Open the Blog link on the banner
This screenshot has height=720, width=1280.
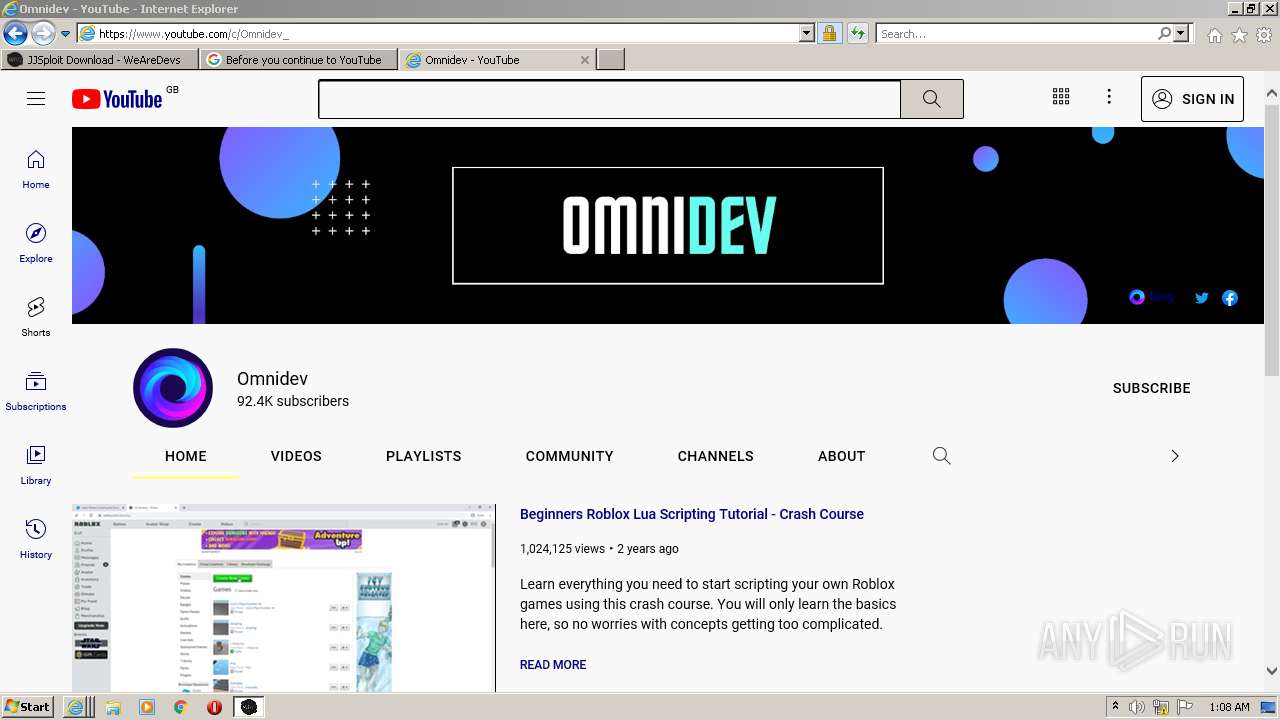(x=1151, y=297)
